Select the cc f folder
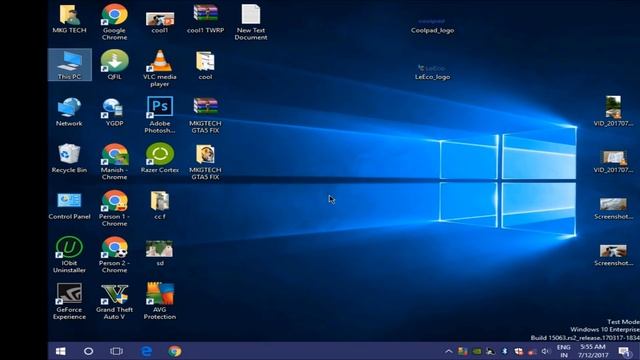The image size is (640, 360). click(x=160, y=205)
